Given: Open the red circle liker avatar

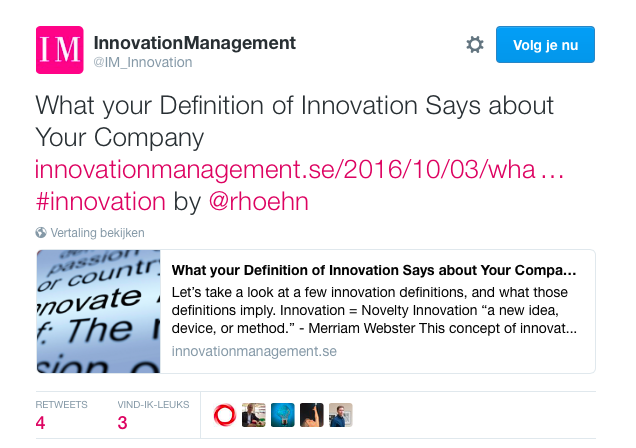Looking at the screenshot, I should click(x=225, y=415).
